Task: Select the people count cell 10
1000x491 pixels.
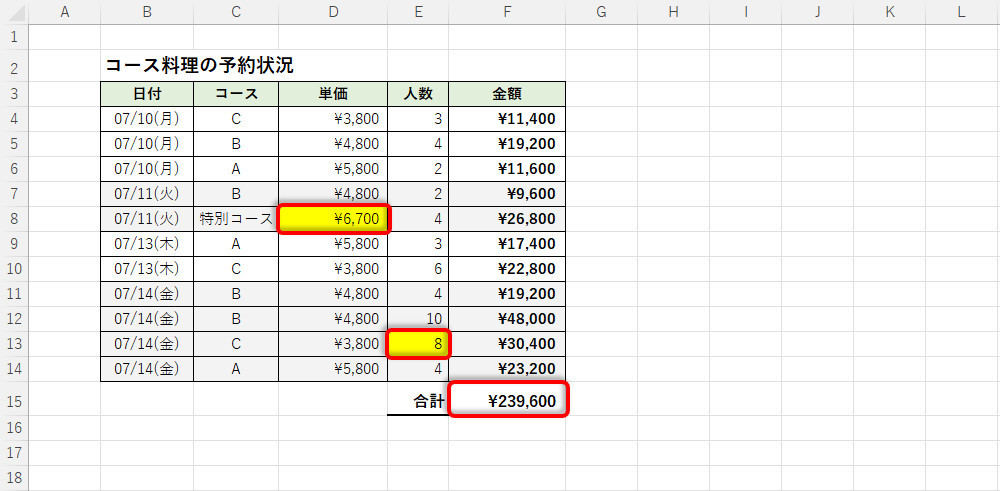Action: tap(418, 319)
